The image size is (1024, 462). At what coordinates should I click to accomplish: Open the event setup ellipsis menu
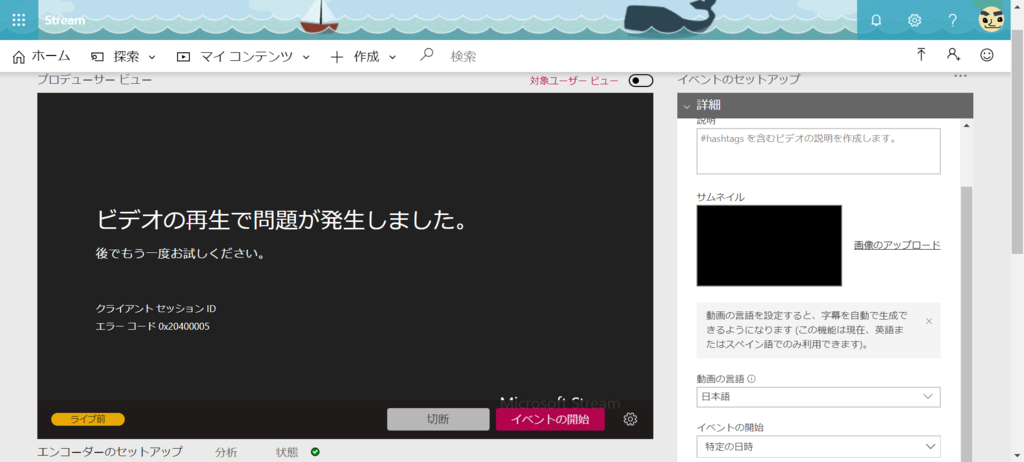959,76
